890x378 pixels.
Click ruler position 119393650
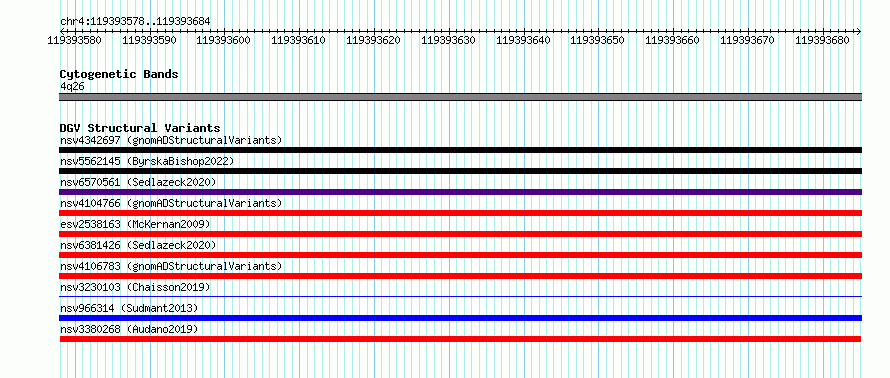coord(597,40)
